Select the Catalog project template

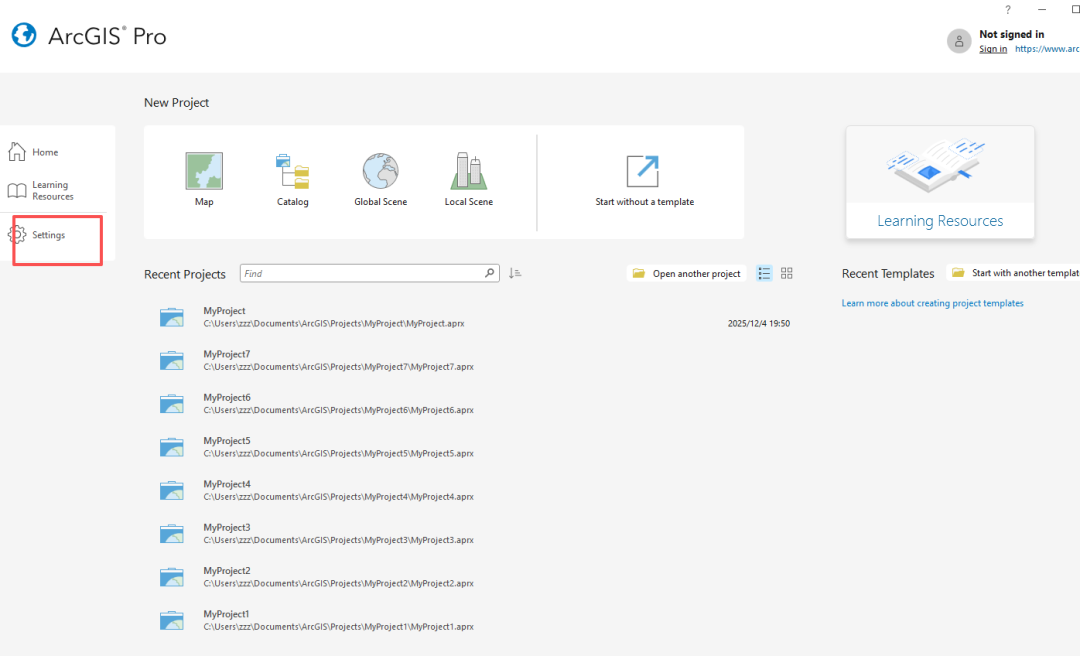pyautogui.click(x=292, y=178)
